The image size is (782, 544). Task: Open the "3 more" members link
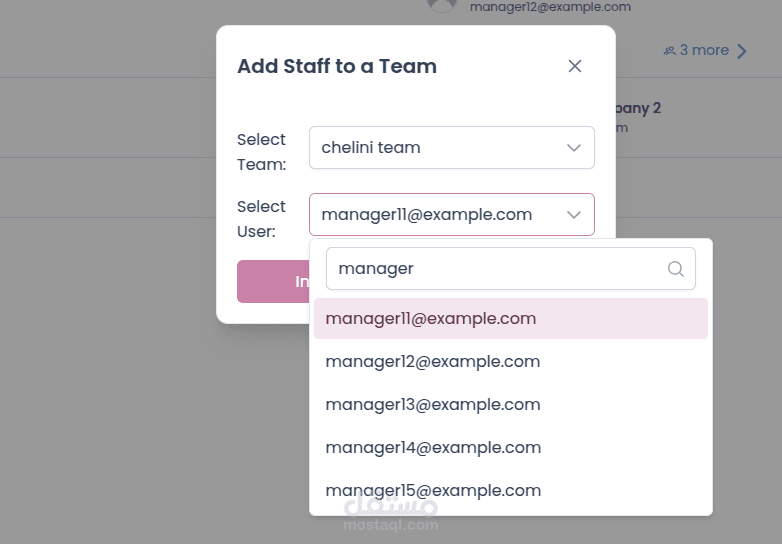[x=704, y=50]
